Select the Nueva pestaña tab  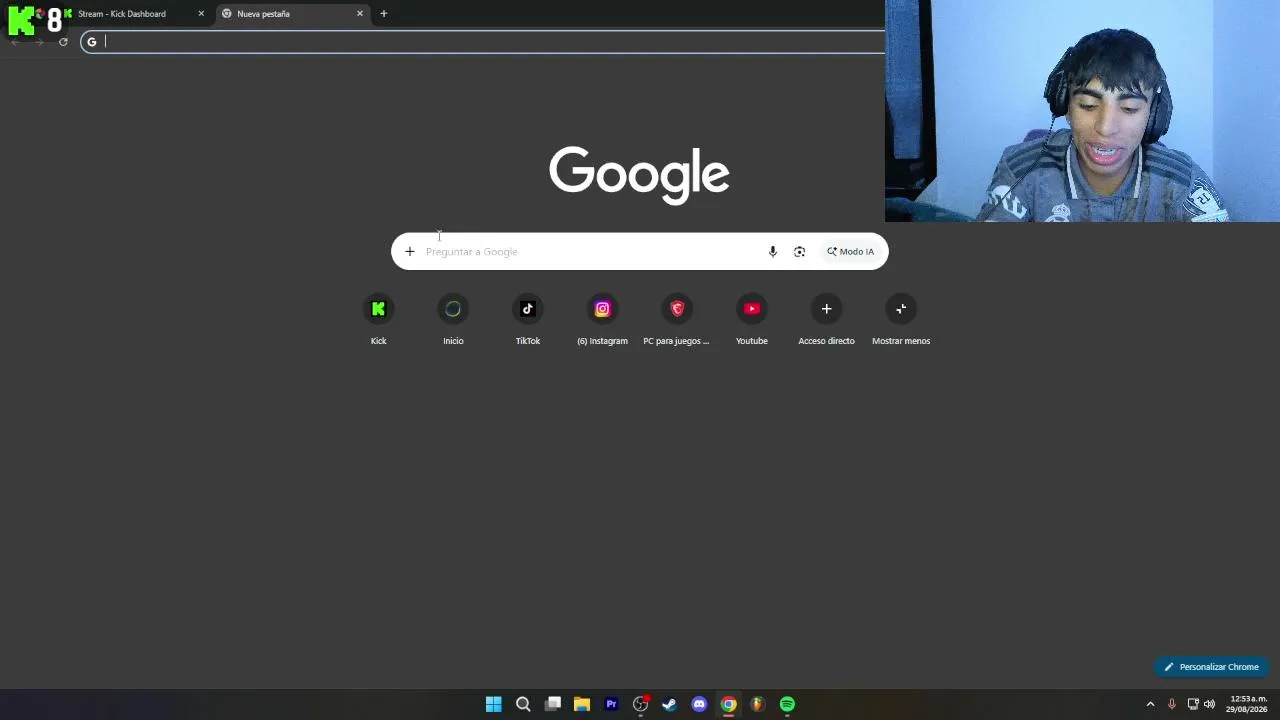click(290, 14)
